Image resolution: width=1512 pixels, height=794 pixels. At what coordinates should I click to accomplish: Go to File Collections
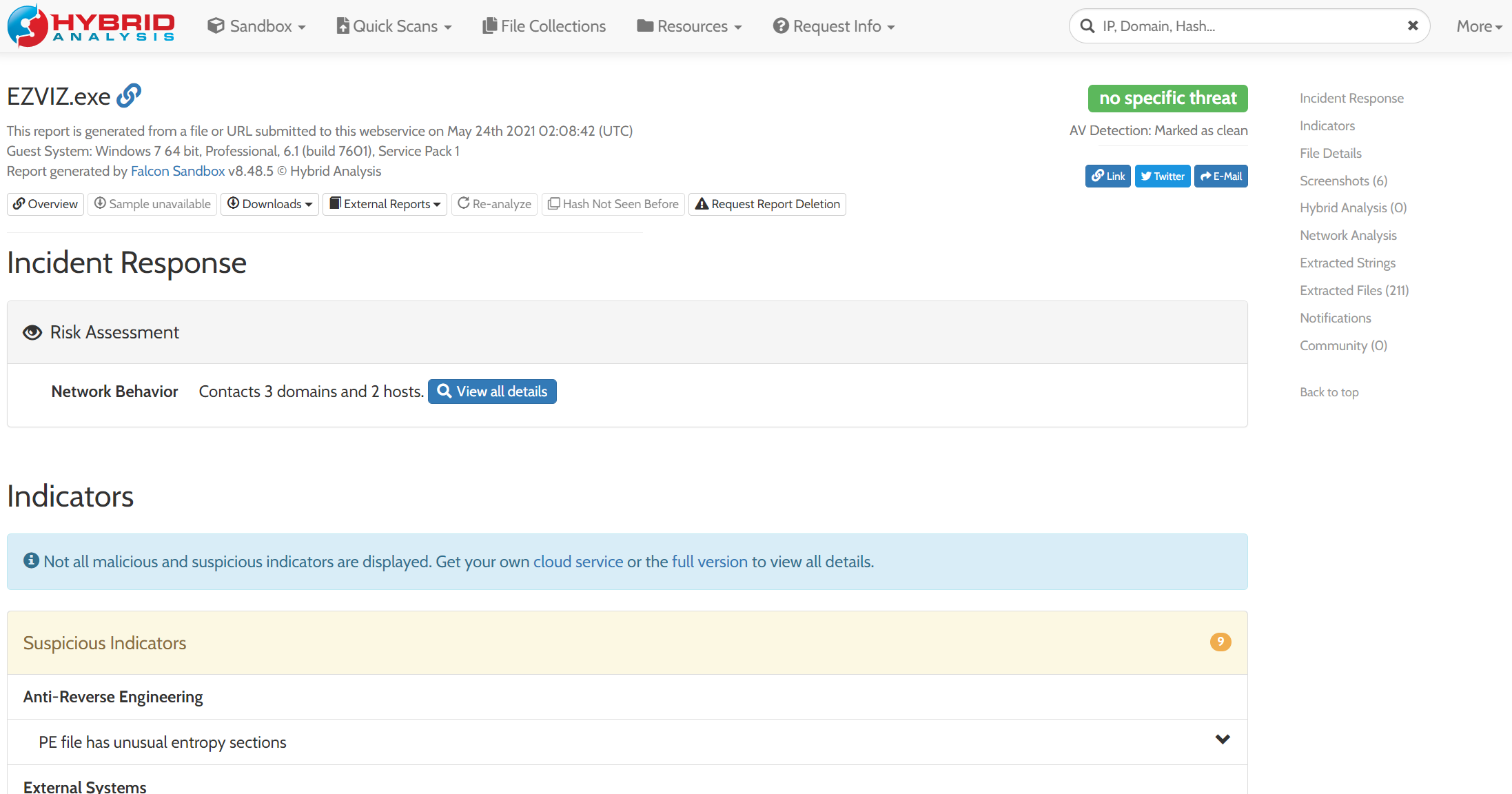coord(544,26)
